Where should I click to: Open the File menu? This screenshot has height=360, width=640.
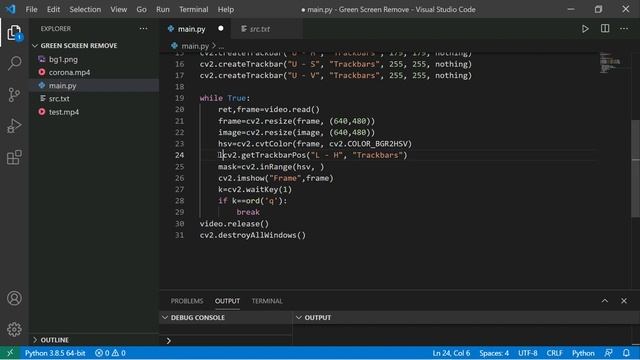[31, 9]
